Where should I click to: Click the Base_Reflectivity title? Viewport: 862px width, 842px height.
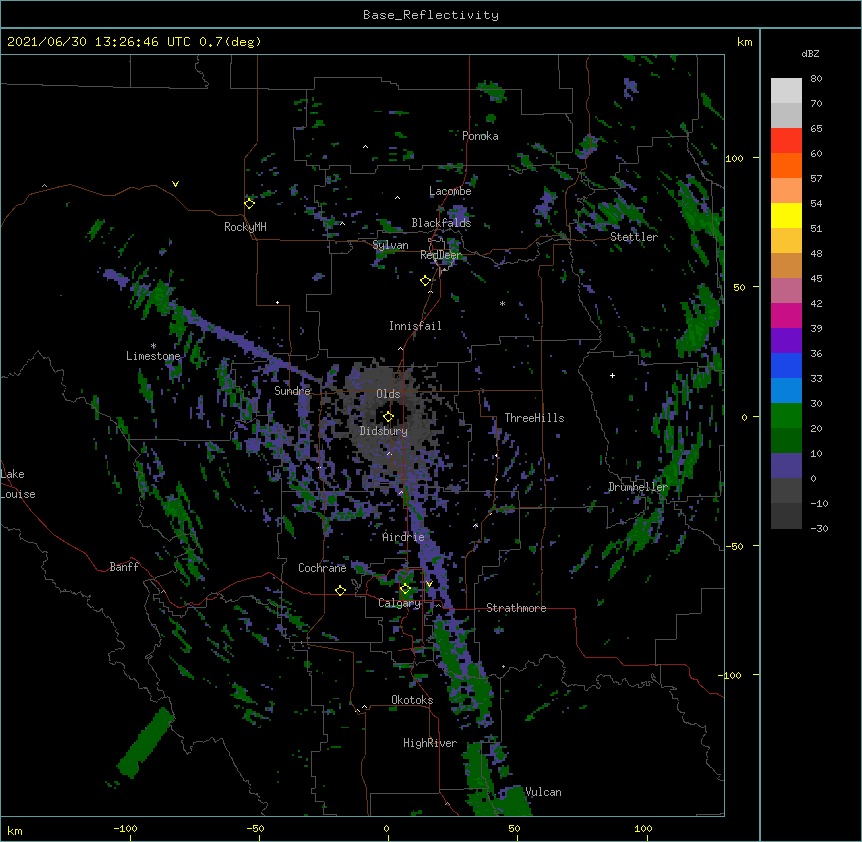(431, 15)
